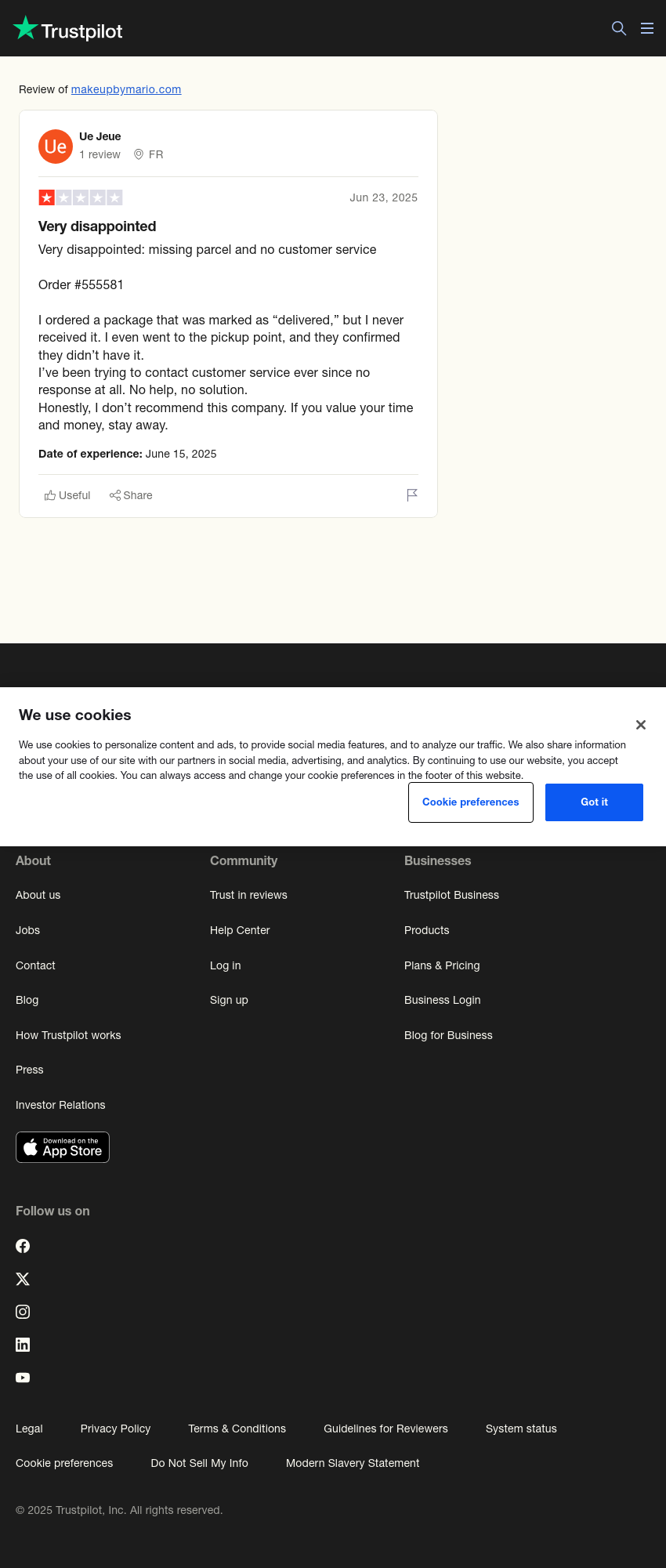
Task: Open the Blog footer link
Action: pos(27,1000)
